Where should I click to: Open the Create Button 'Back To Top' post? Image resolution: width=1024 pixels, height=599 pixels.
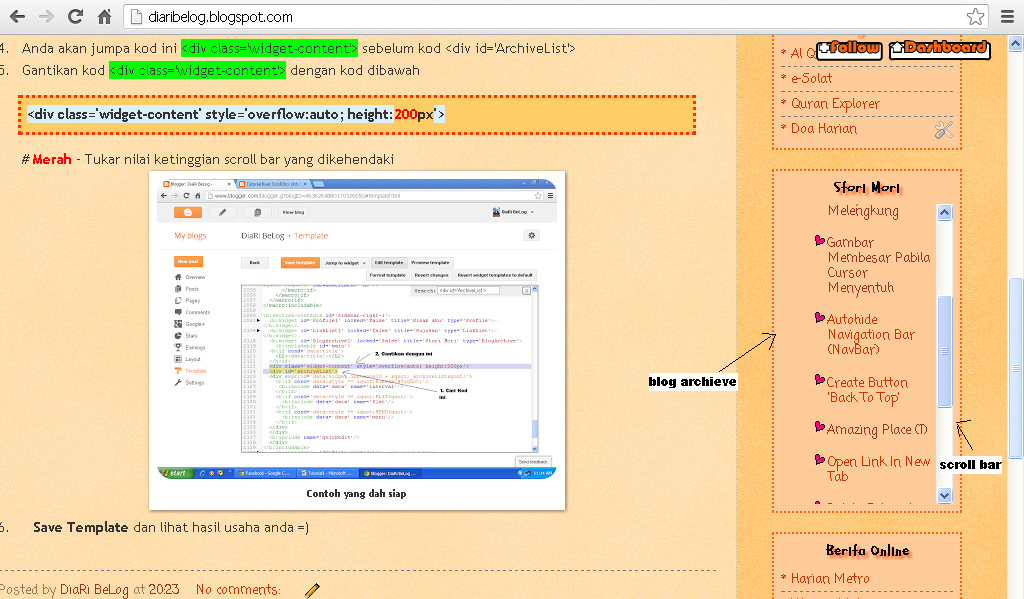866,390
